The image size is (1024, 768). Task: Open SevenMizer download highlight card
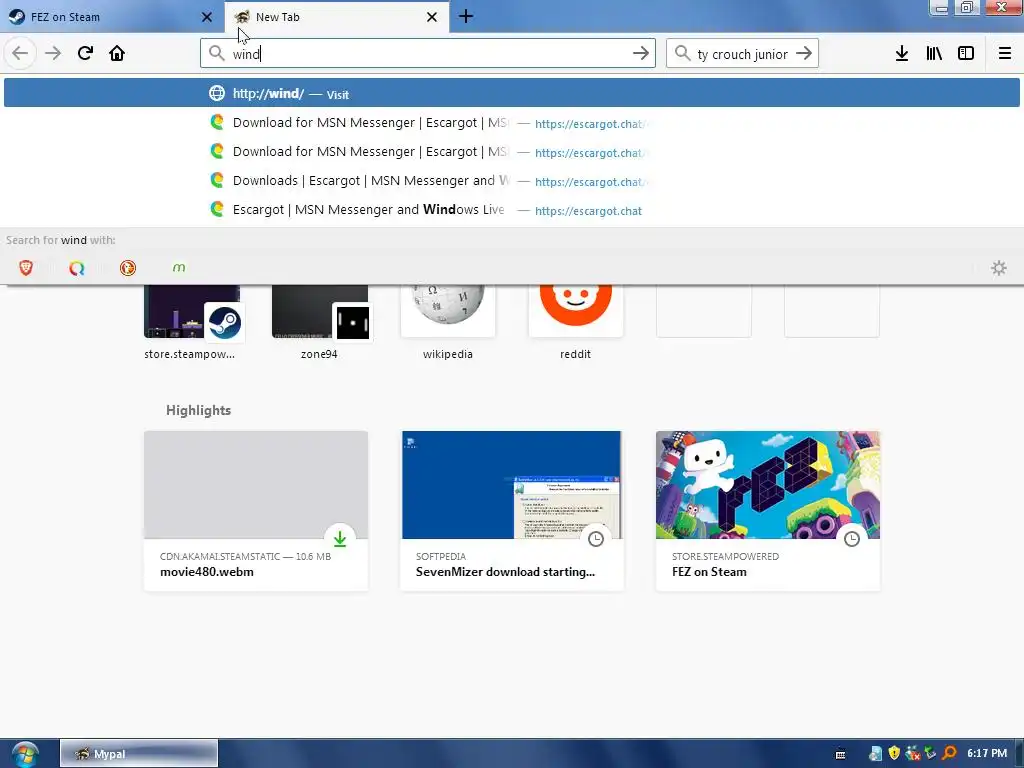coord(511,511)
